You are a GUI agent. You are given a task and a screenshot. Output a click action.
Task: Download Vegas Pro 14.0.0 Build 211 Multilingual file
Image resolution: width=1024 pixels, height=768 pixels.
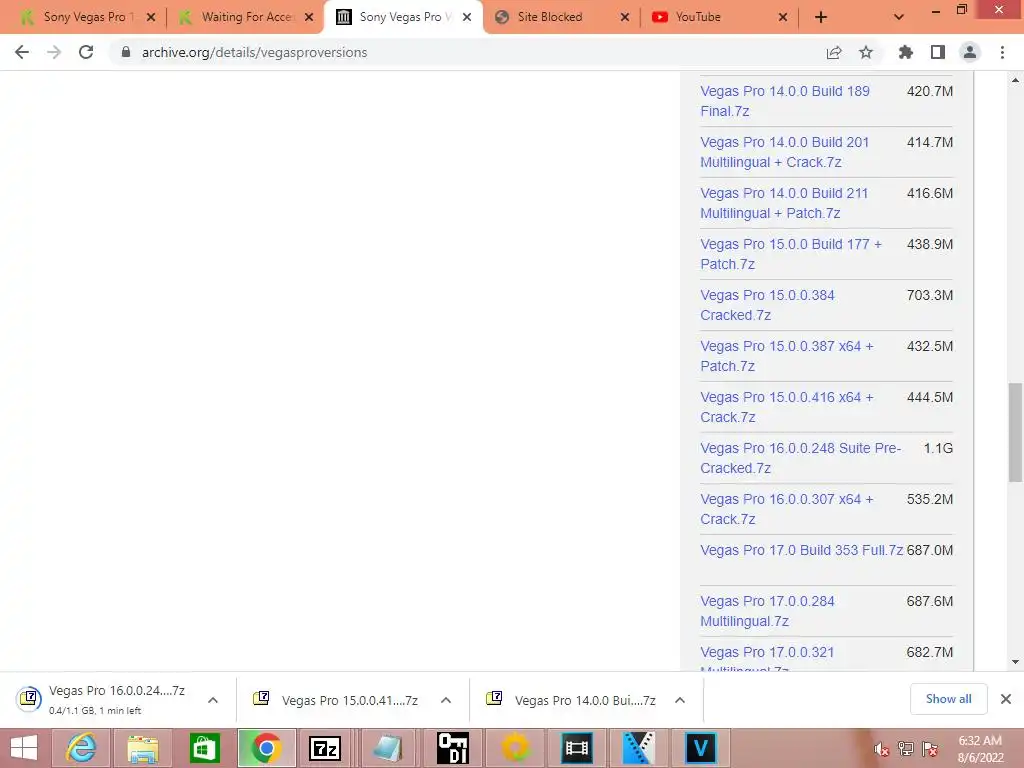coord(784,203)
